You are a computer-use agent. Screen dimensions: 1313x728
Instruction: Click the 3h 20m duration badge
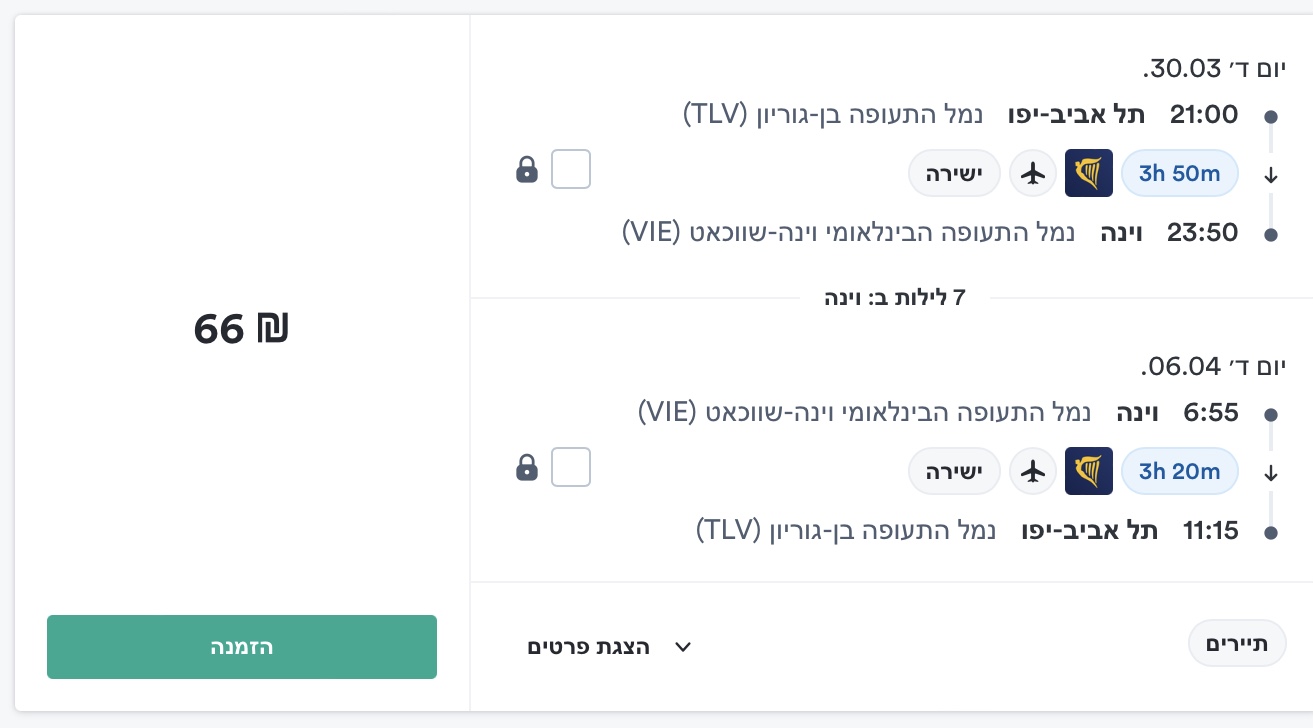pos(1180,470)
